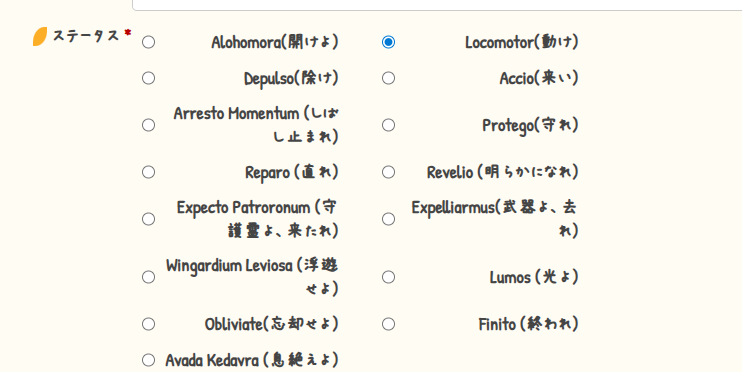Click the orange leaf icon beside ステータス
Screen dimensions: 742x372
pos(40,36)
